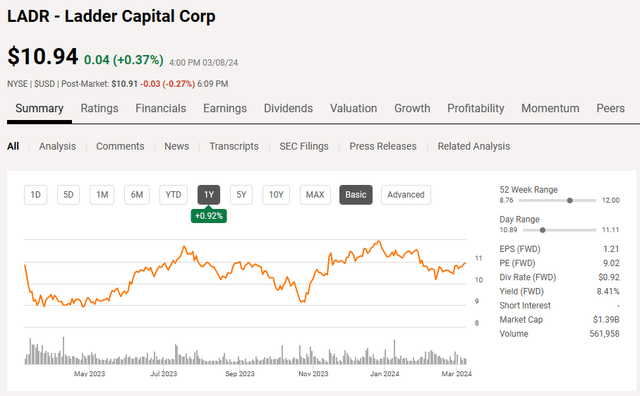View SEC Filings

point(304,146)
